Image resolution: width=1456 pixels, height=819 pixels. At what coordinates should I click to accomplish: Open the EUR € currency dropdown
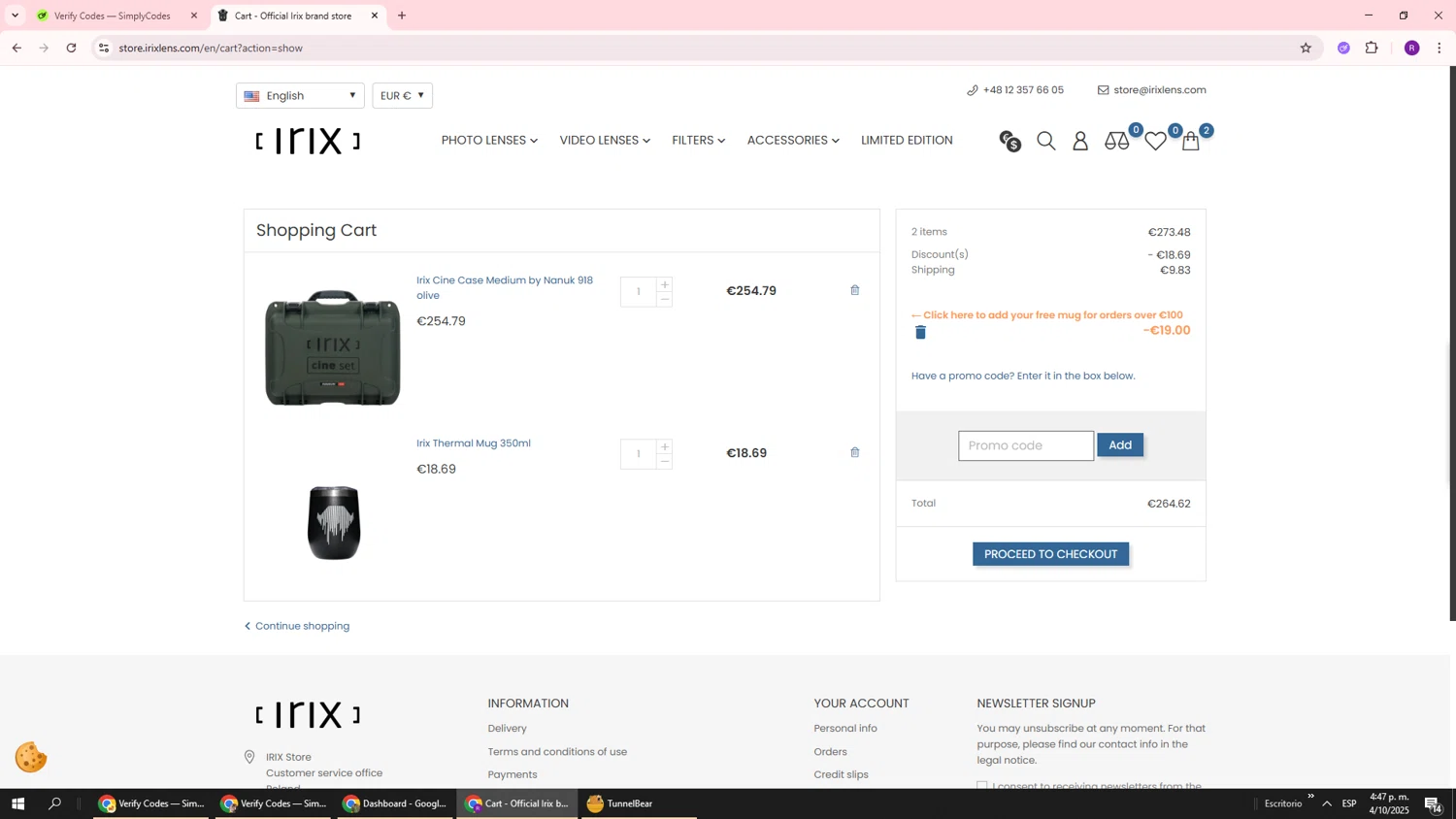coord(402,95)
